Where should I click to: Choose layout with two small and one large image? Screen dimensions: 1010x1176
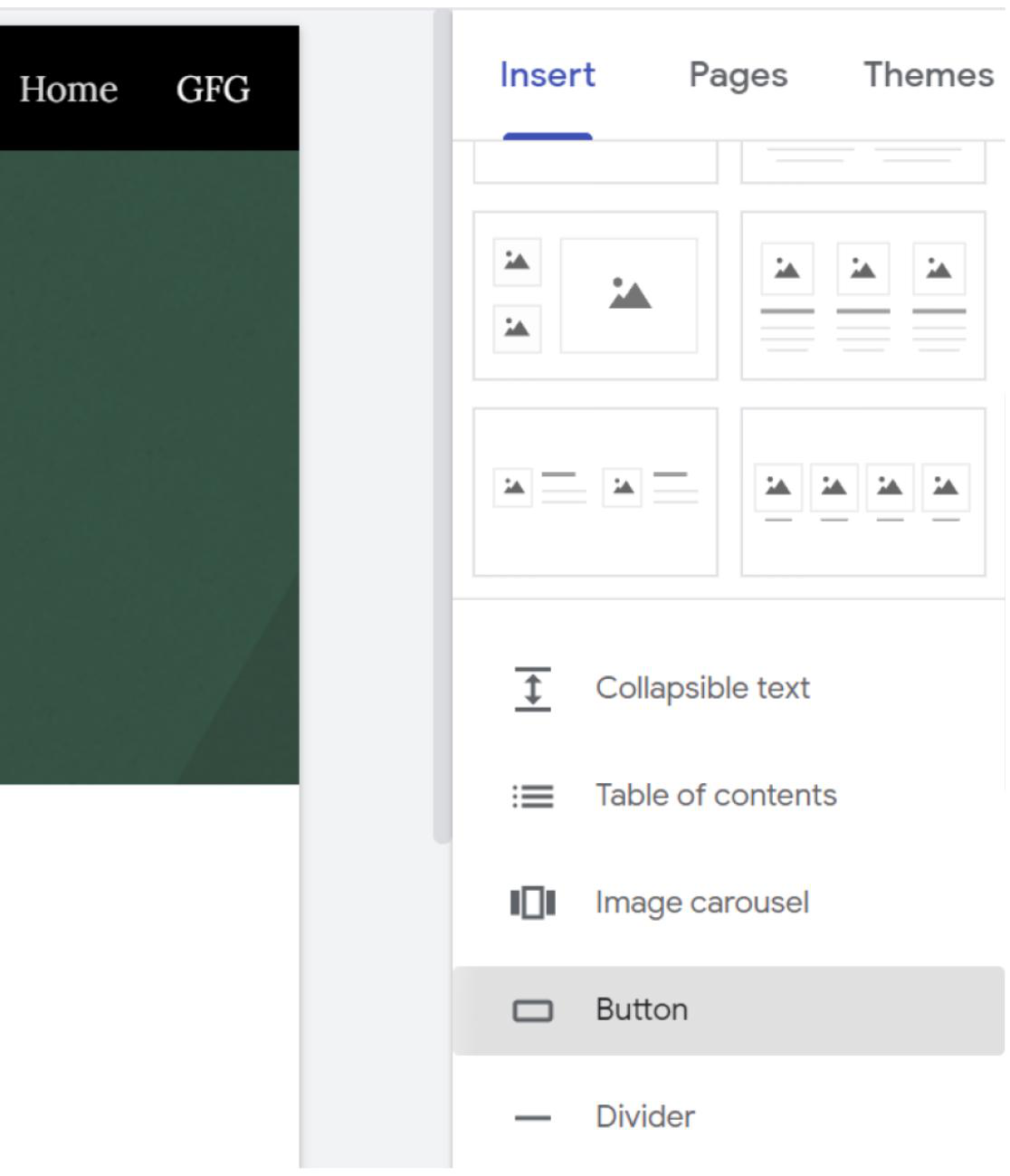[596, 296]
